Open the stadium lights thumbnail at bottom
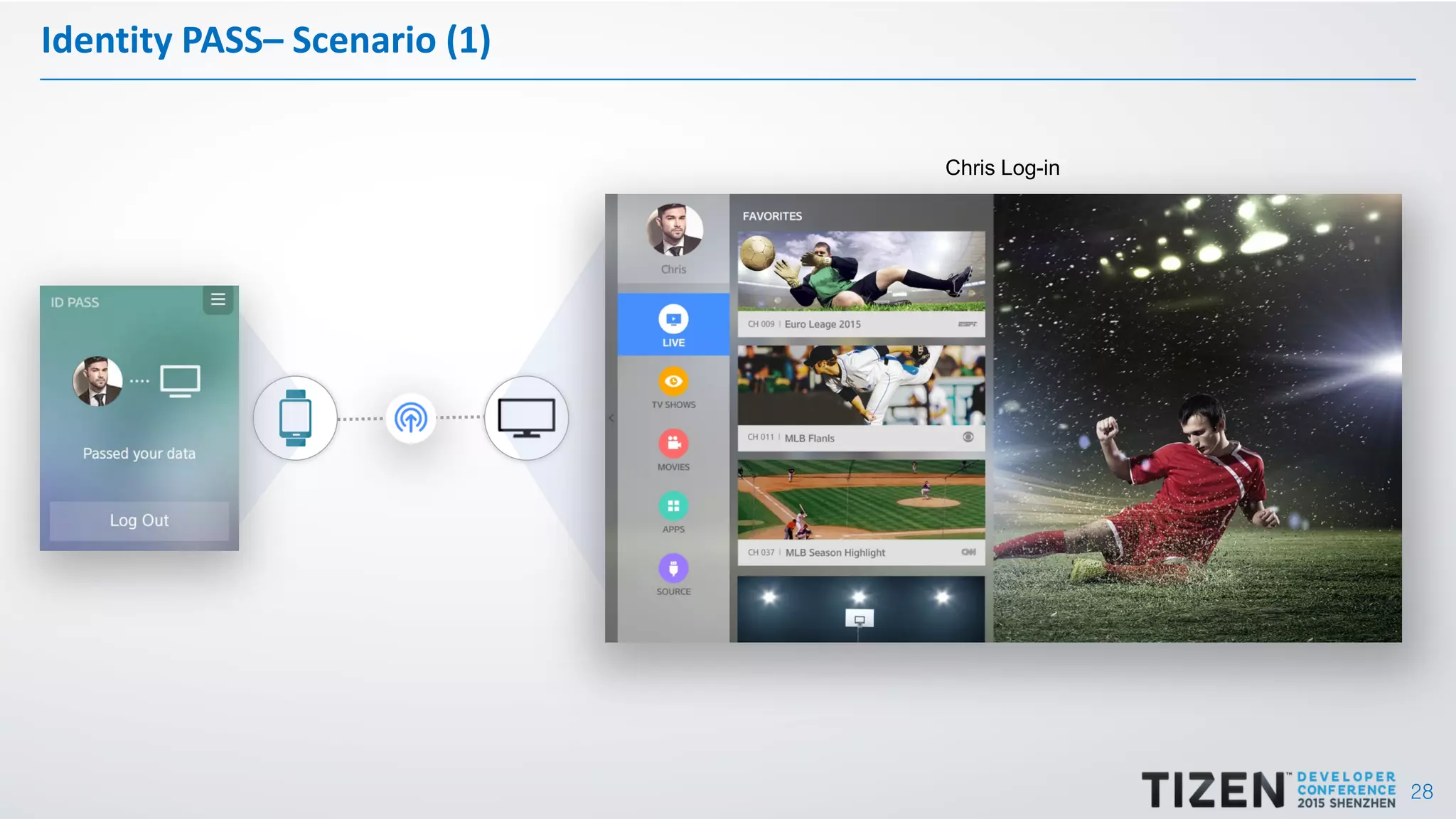The height and width of the screenshot is (819, 1456). tap(861, 609)
